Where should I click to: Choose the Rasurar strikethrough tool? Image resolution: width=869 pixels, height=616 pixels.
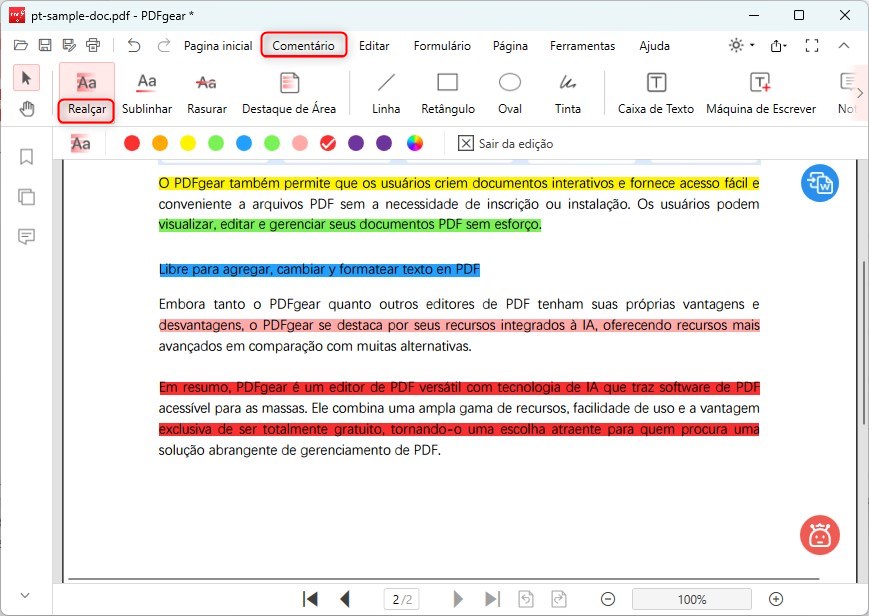coord(207,93)
